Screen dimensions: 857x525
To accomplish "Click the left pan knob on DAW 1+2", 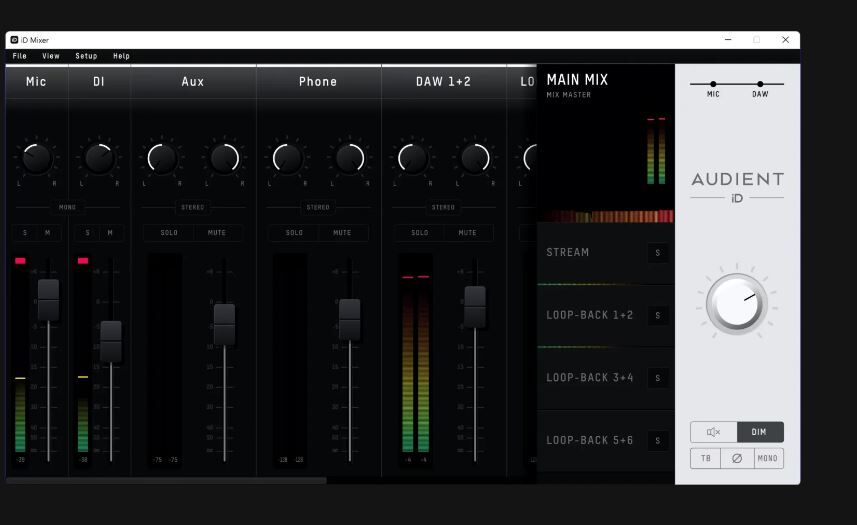I will point(412,158).
